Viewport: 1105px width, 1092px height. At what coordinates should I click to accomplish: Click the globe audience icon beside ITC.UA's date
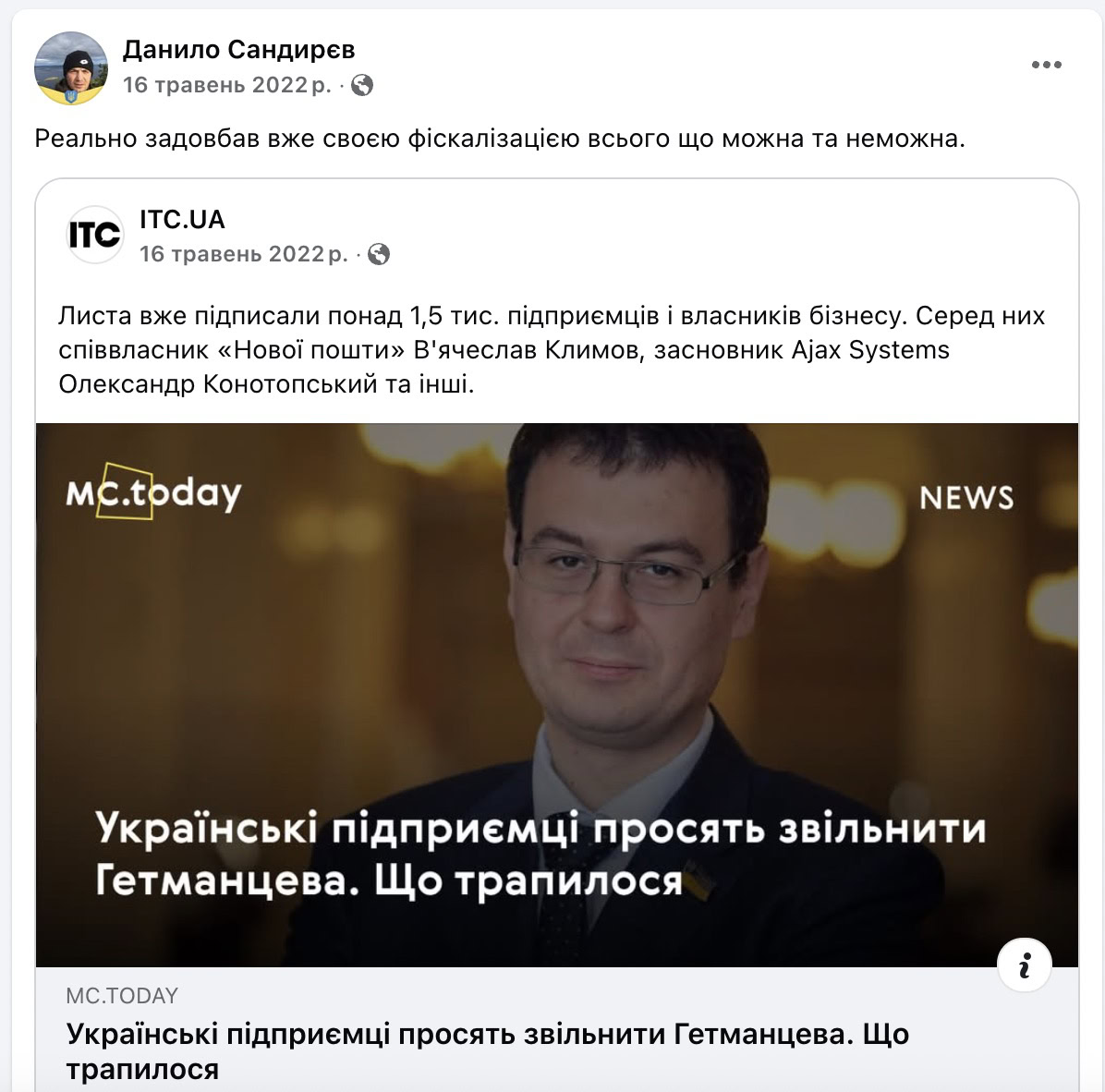coord(379,254)
